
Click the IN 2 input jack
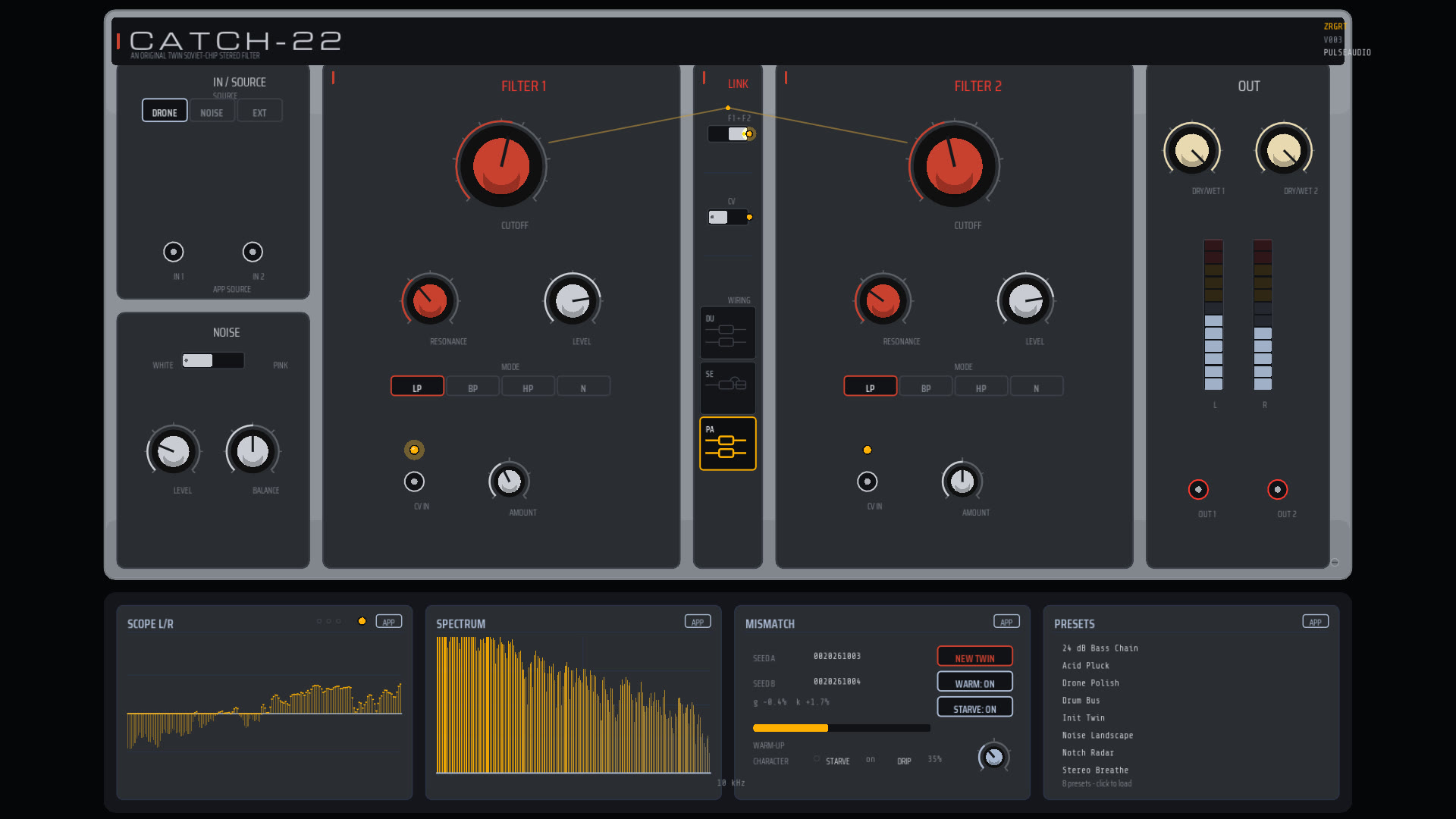point(253,252)
